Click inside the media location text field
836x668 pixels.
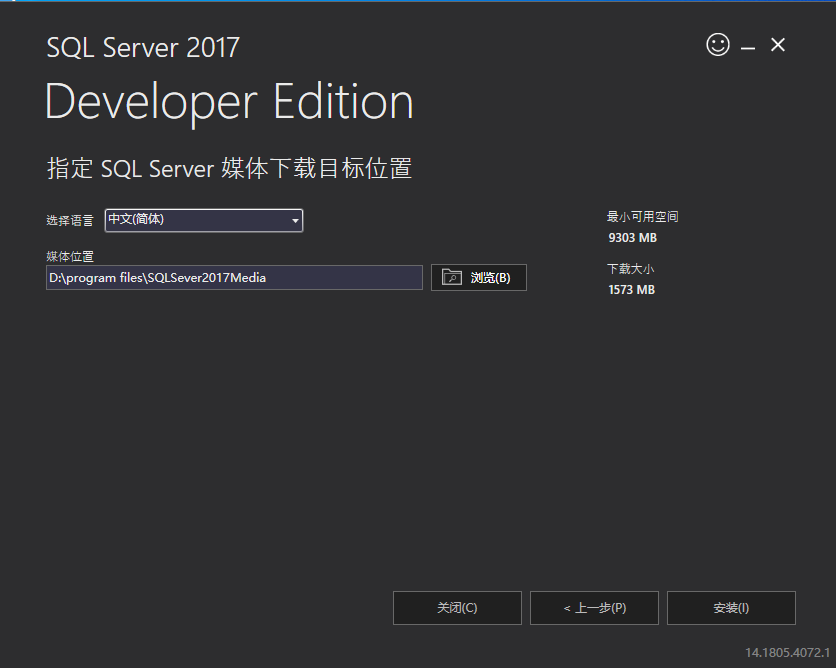point(233,277)
